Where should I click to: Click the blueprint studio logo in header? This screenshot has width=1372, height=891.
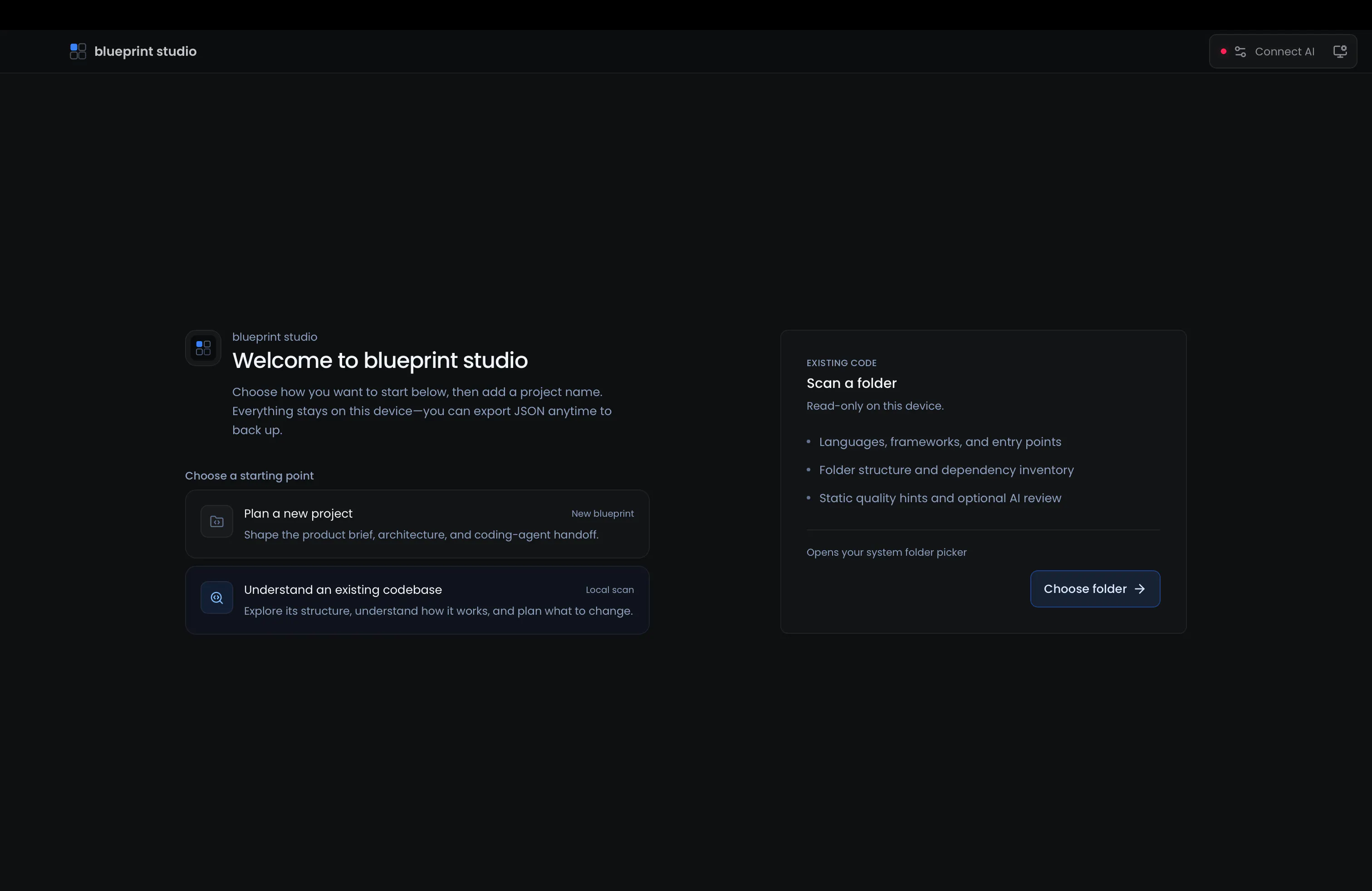pos(78,51)
